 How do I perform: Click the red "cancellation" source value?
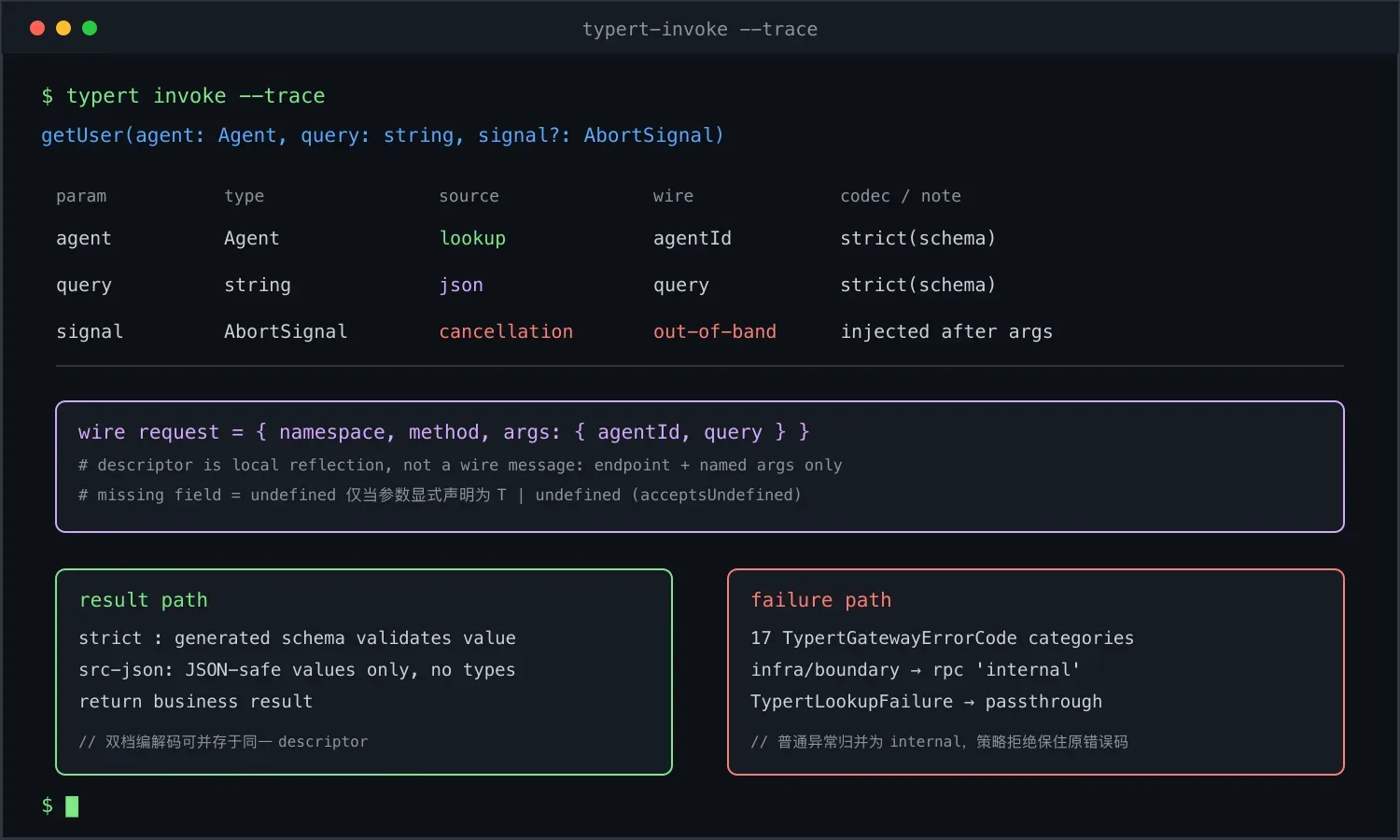pyautogui.click(x=506, y=332)
